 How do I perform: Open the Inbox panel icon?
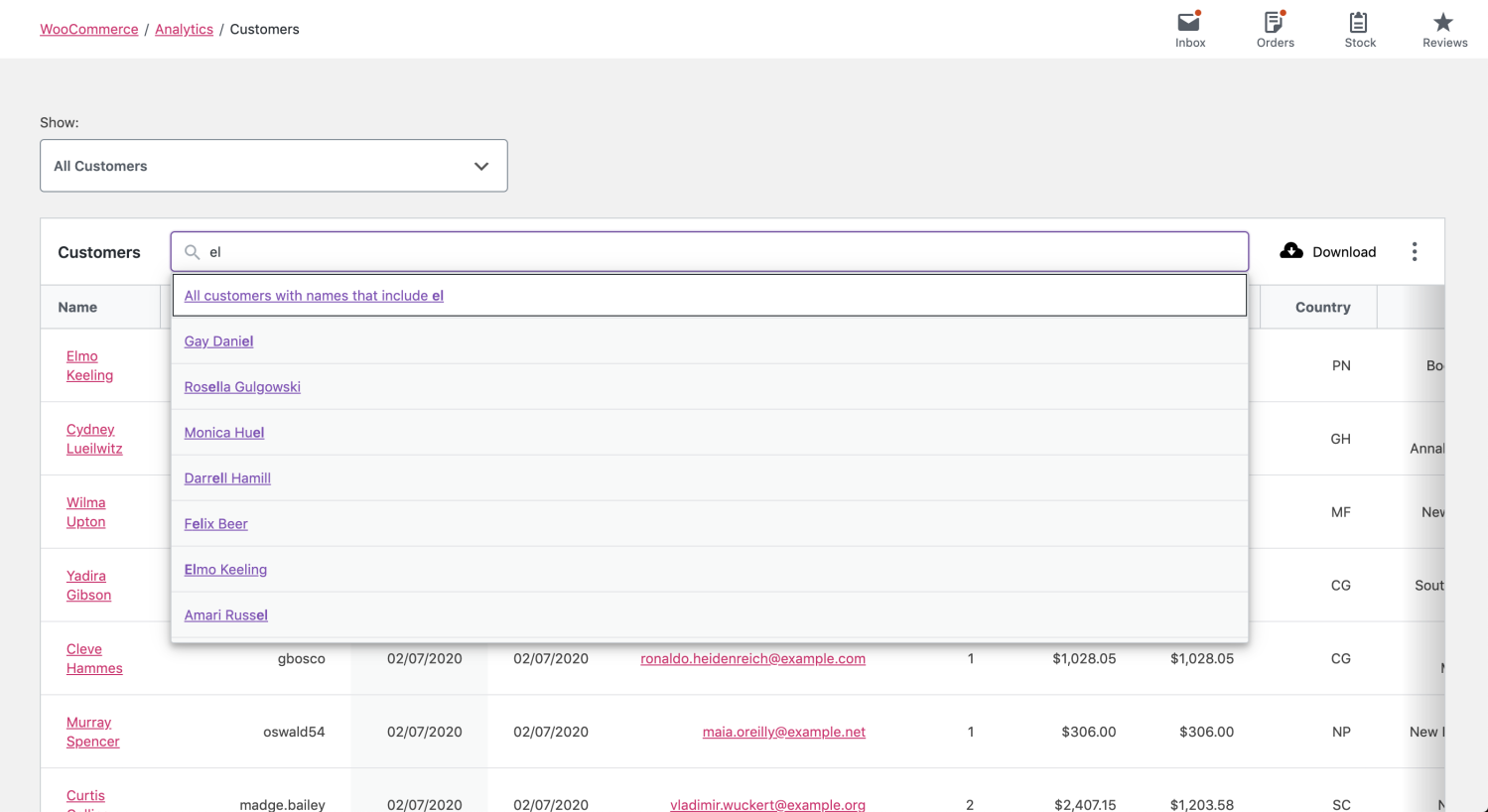(x=1189, y=22)
